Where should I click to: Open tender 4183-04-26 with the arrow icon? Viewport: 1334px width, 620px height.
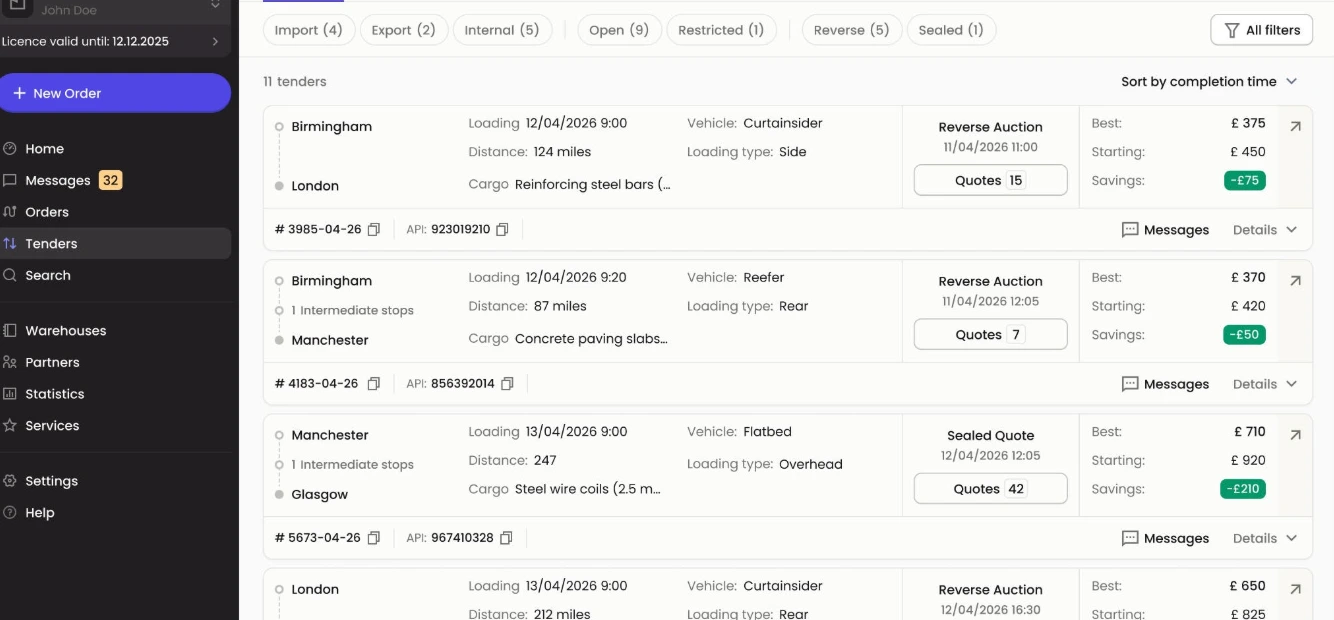1295,281
